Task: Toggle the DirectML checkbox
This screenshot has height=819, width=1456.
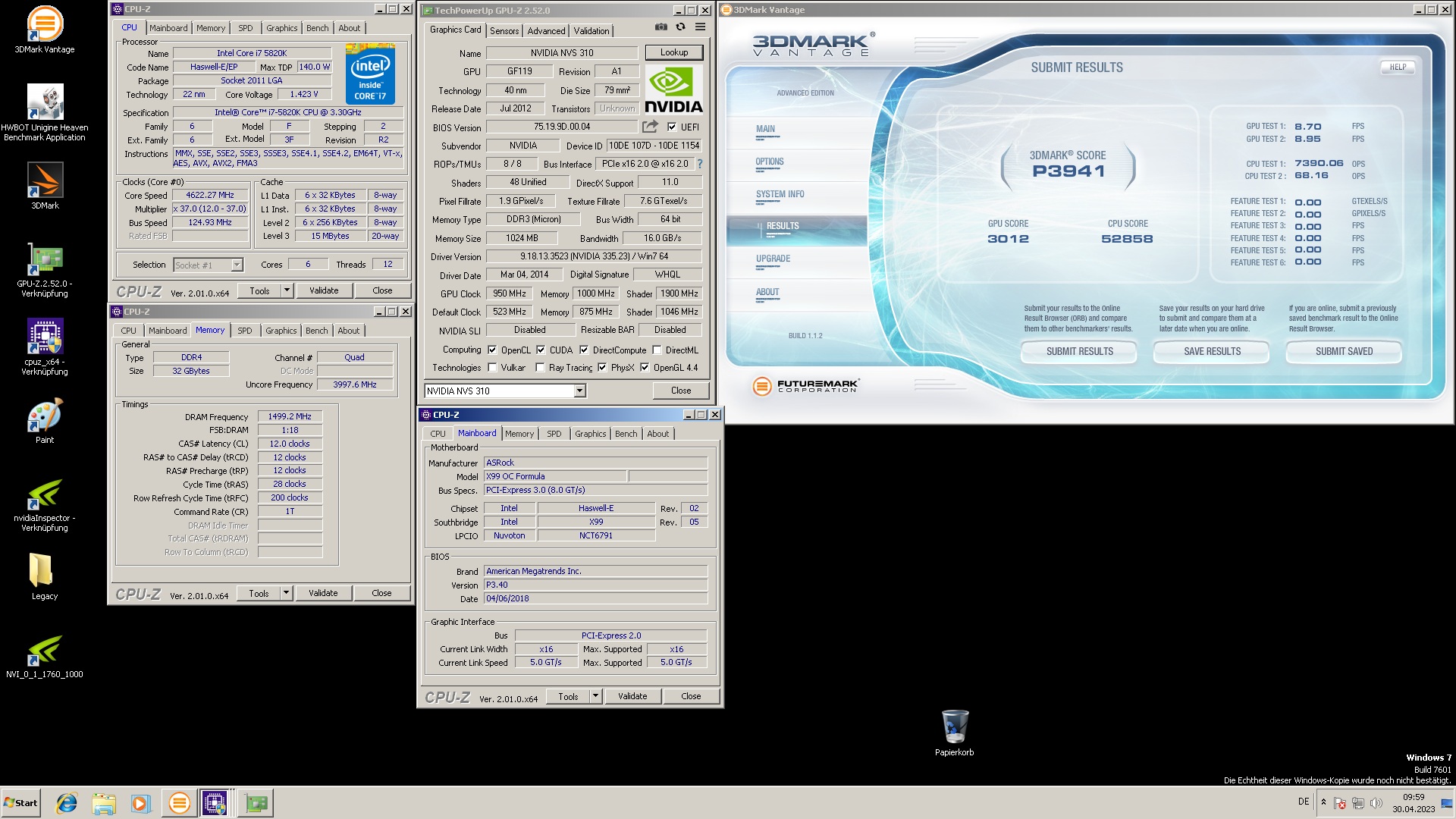Action: click(x=657, y=350)
